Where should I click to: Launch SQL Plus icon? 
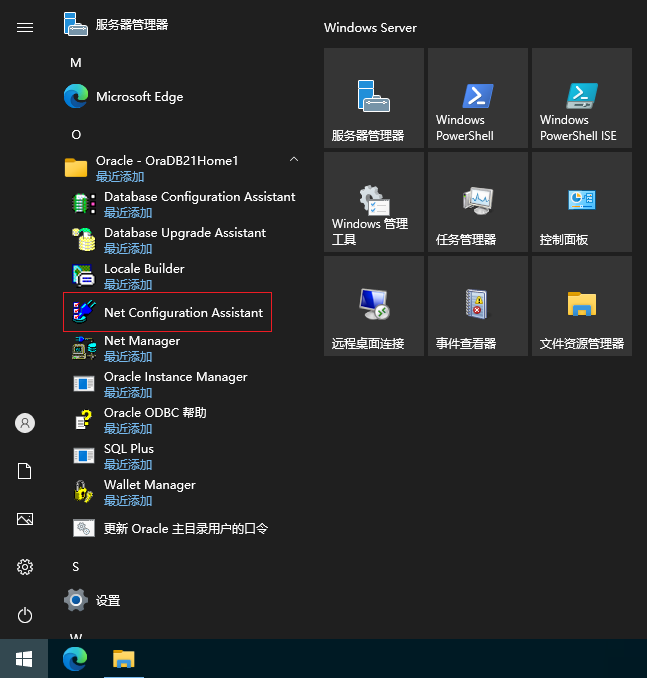tap(83, 456)
